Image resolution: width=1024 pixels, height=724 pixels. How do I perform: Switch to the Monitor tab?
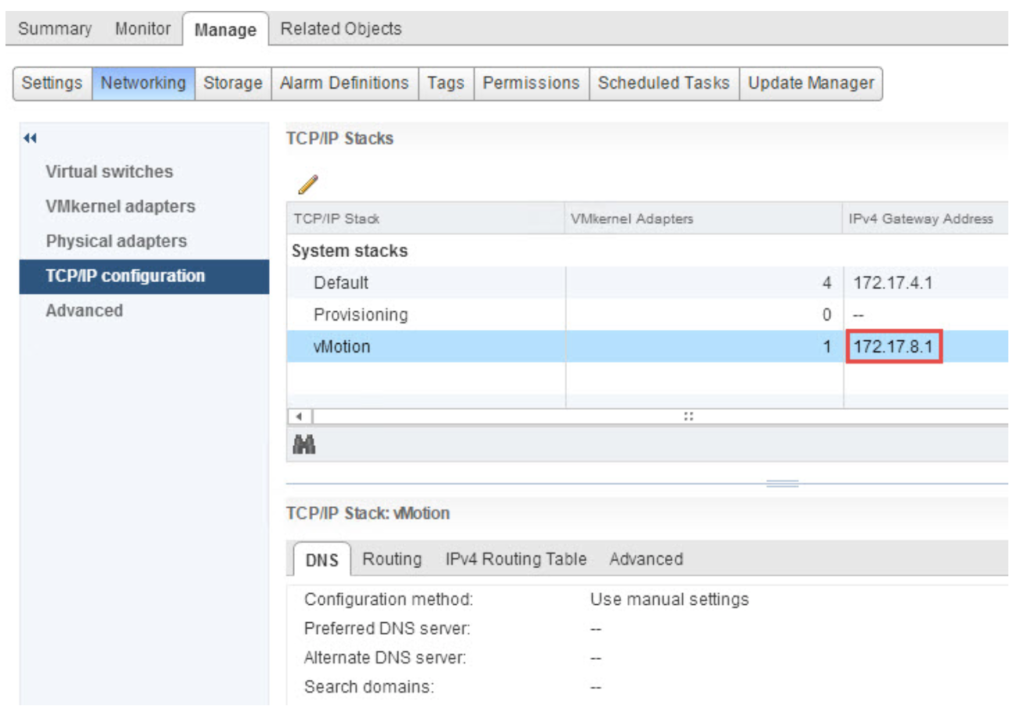click(x=142, y=29)
